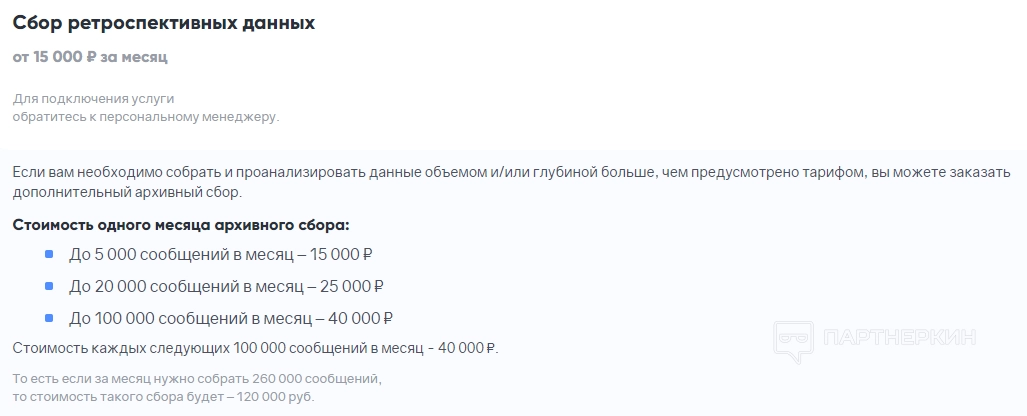Click the blue bullet before 'До 5 000 сообщений'
1027x416 pixels.
point(49,254)
